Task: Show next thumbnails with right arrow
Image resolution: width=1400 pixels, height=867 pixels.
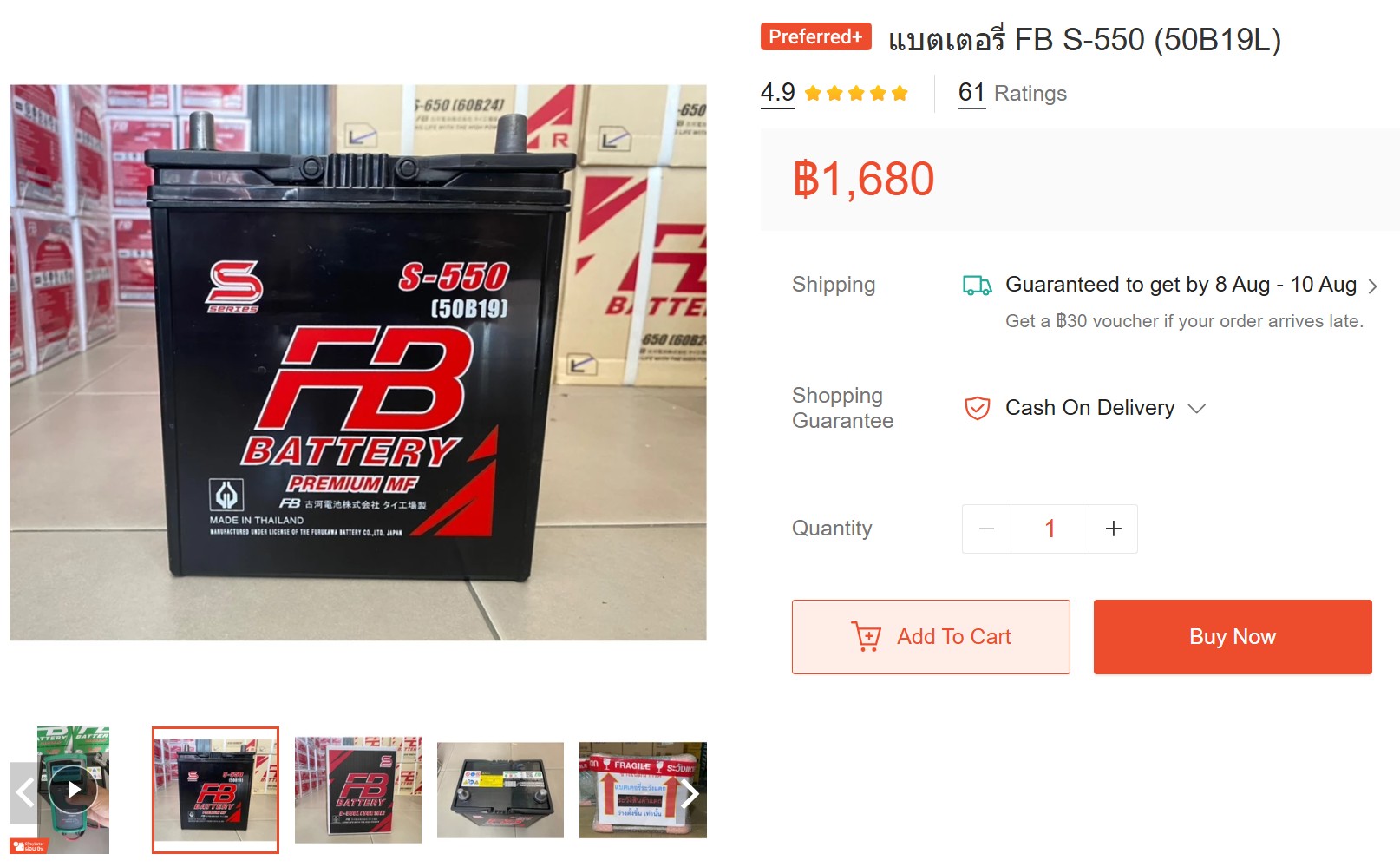Action: click(690, 792)
